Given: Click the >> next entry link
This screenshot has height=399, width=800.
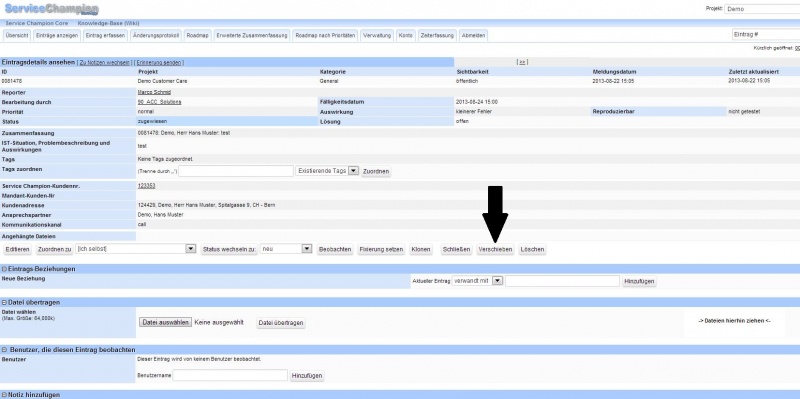Looking at the screenshot, I should pos(522,62).
